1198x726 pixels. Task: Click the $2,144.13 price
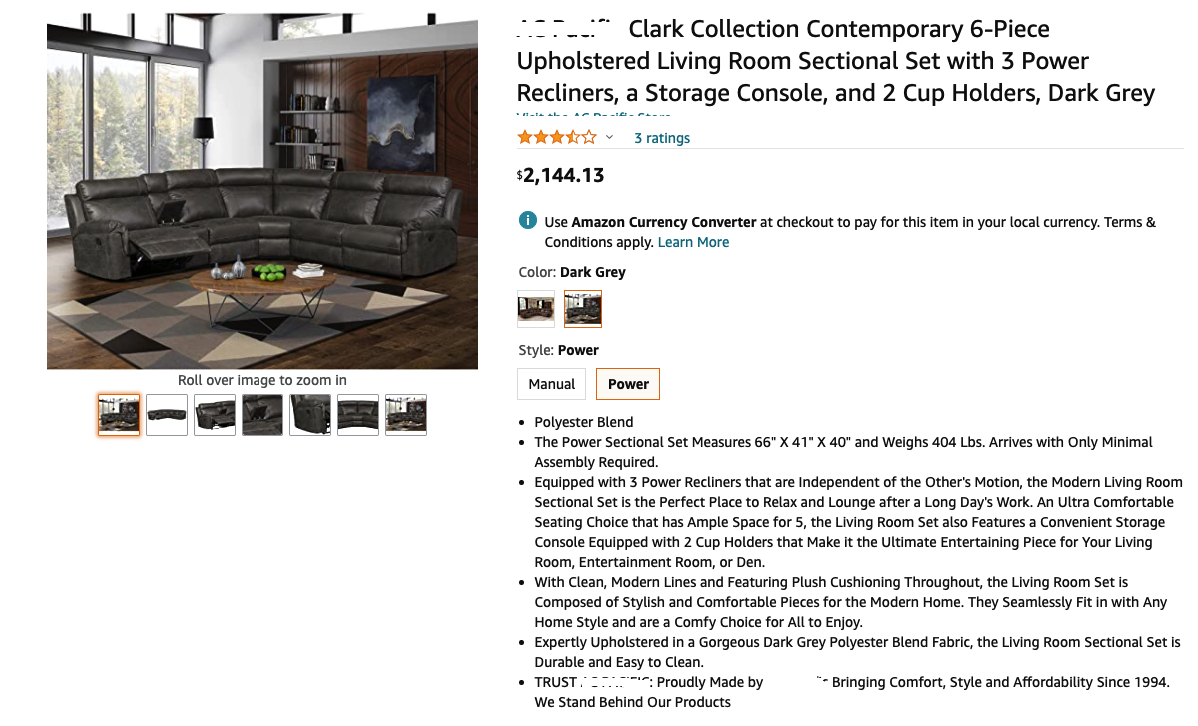click(x=561, y=176)
